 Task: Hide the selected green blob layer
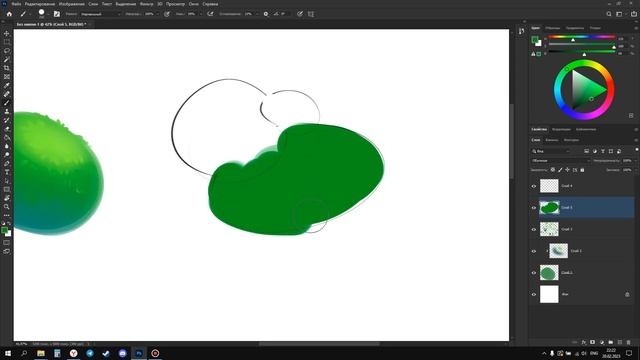pyautogui.click(x=534, y=208)
